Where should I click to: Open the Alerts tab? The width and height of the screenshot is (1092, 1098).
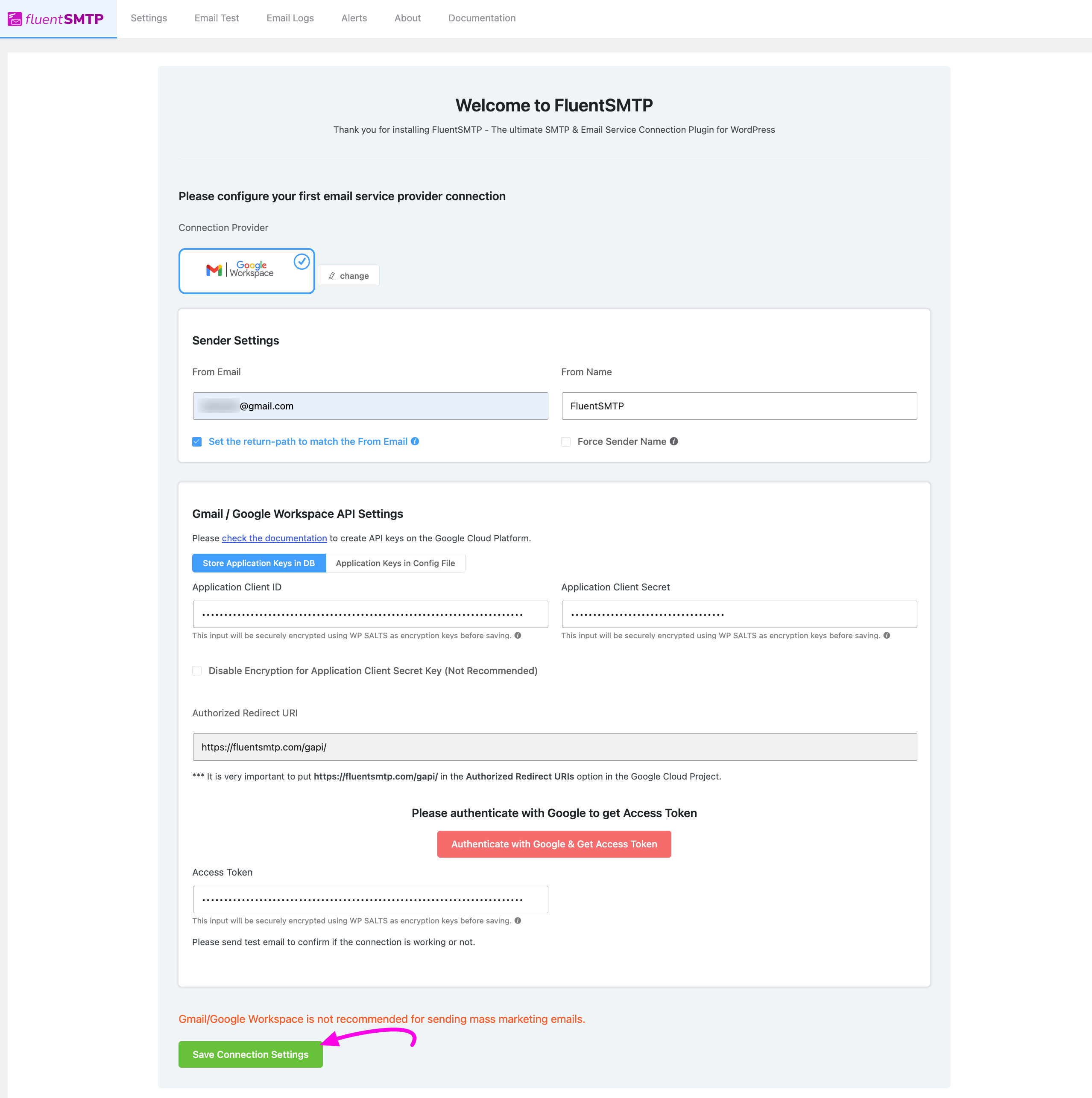coord(354,18)
